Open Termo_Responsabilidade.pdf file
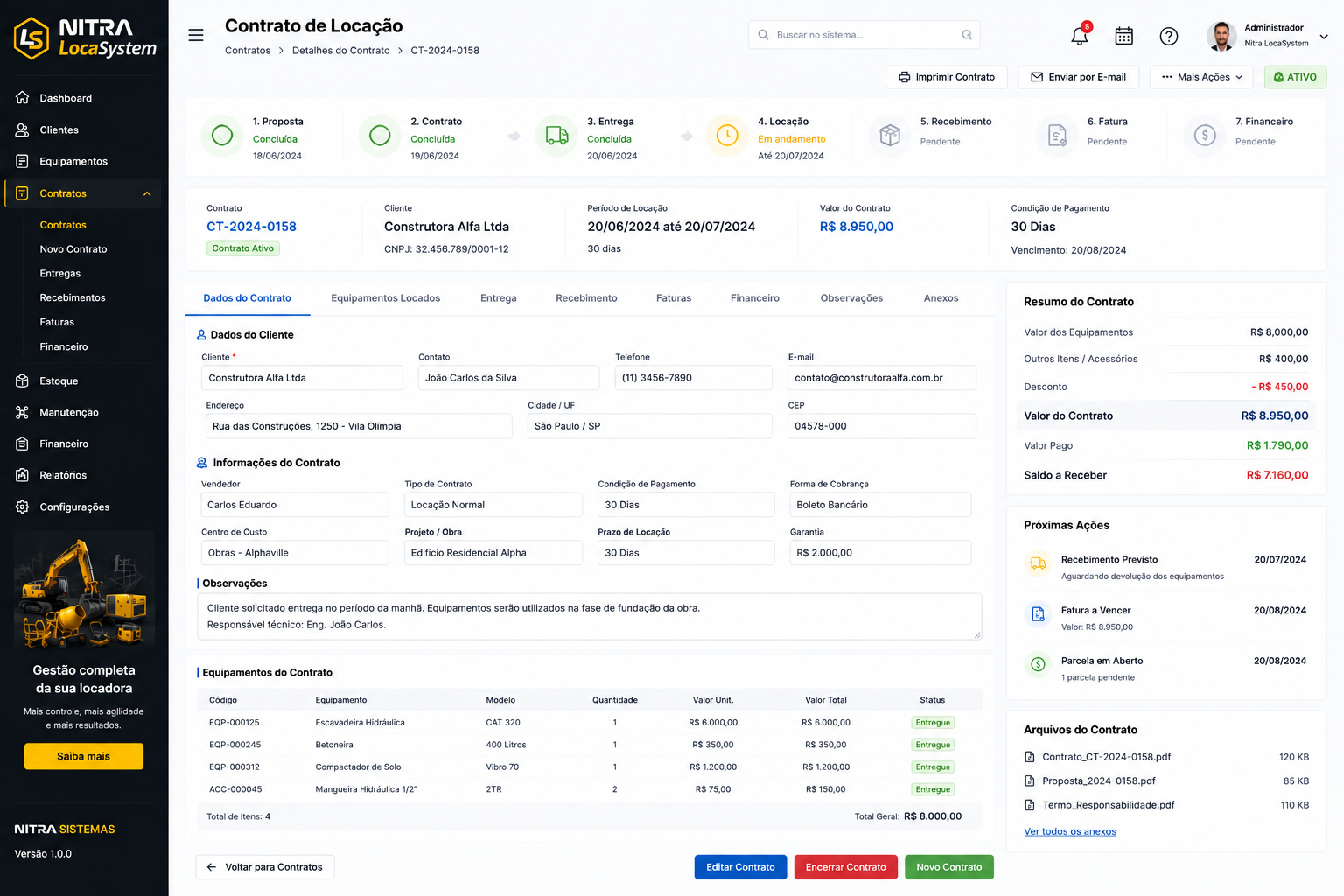 point(1108,805)
